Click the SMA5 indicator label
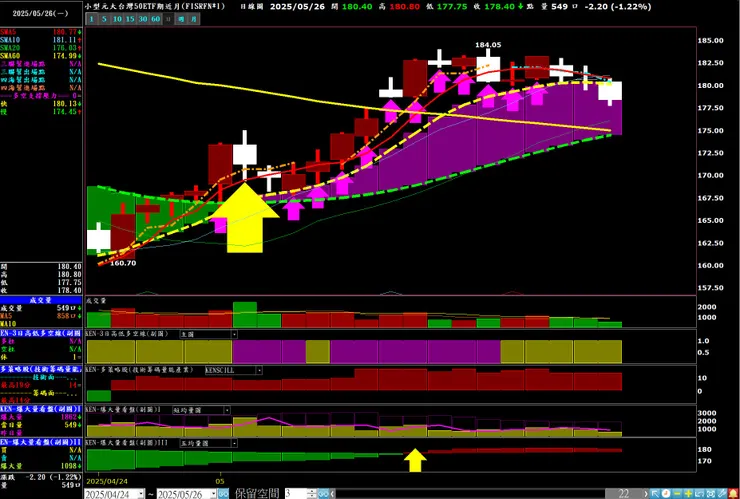The image size is (740, 499). click(8, 32)
